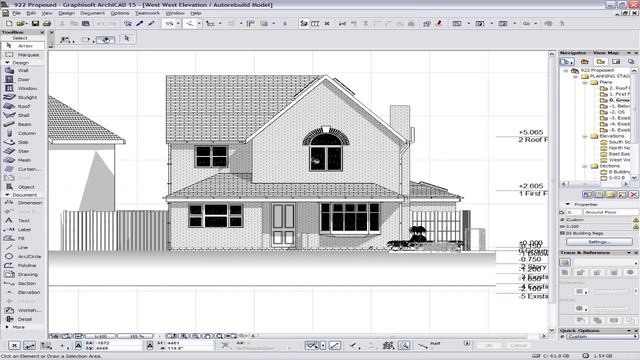Screen dimensions: 640x360
Task: Click the Ground Floor name field
Action: (x=610, y=212)
